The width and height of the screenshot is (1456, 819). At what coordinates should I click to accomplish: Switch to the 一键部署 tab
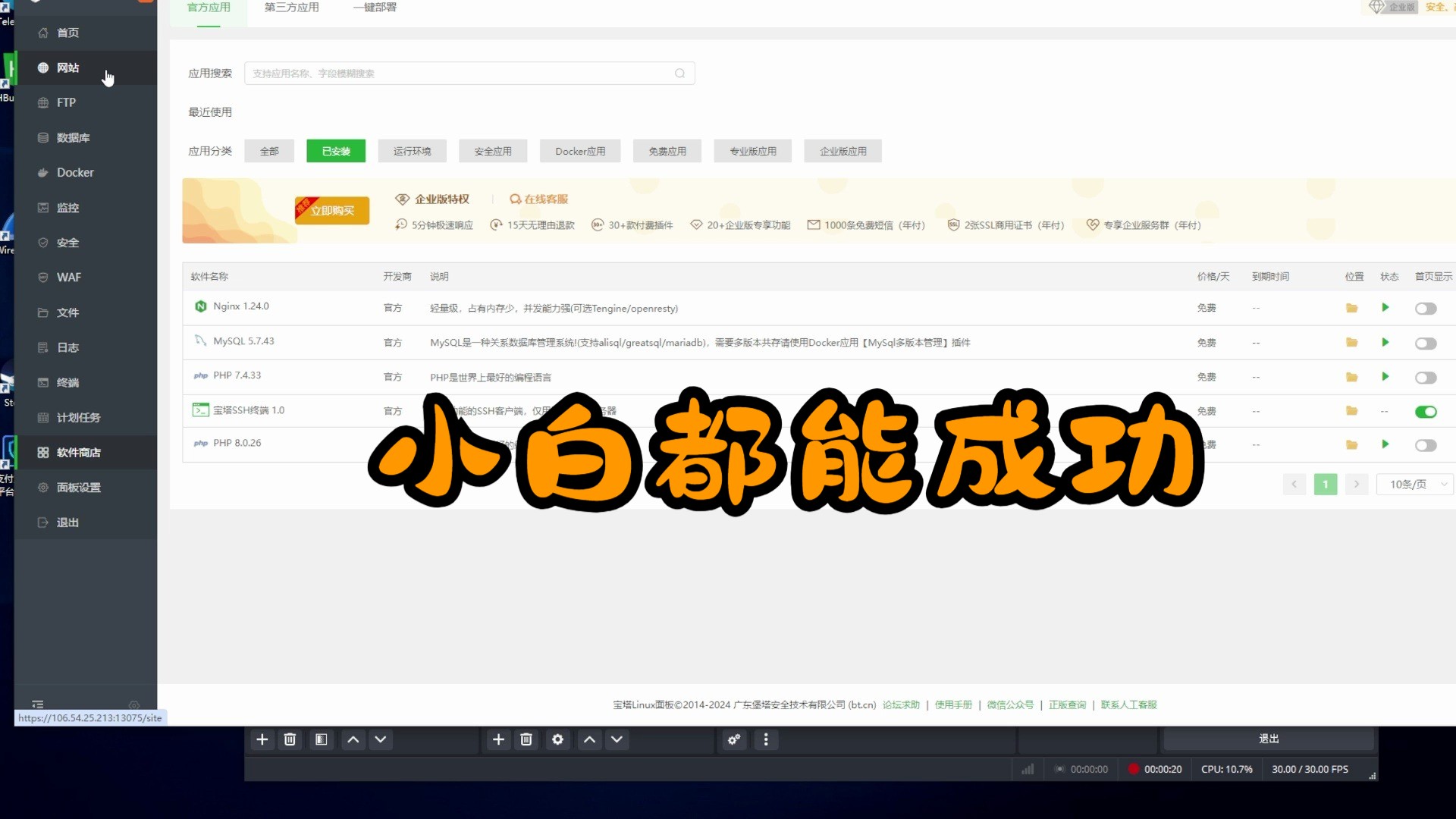[375, 8]
